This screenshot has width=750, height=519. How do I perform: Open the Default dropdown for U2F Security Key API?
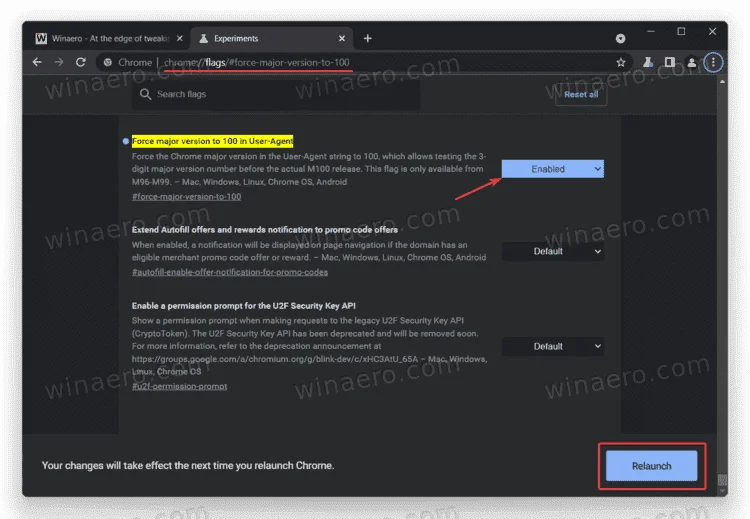[552, 346]
